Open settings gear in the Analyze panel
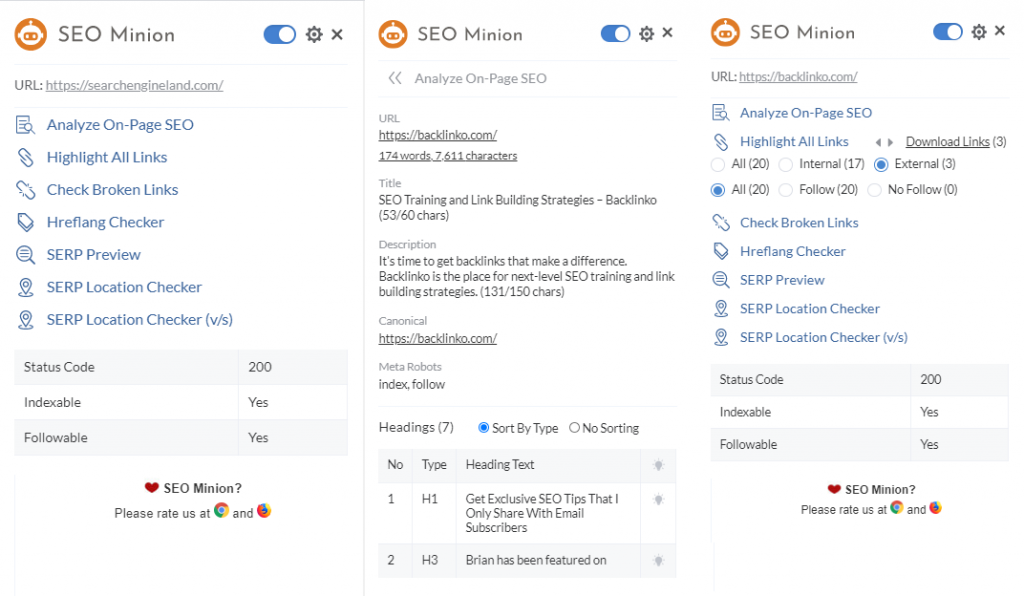Viewport: 1024px width, 596px height. [x=647, y=33]
